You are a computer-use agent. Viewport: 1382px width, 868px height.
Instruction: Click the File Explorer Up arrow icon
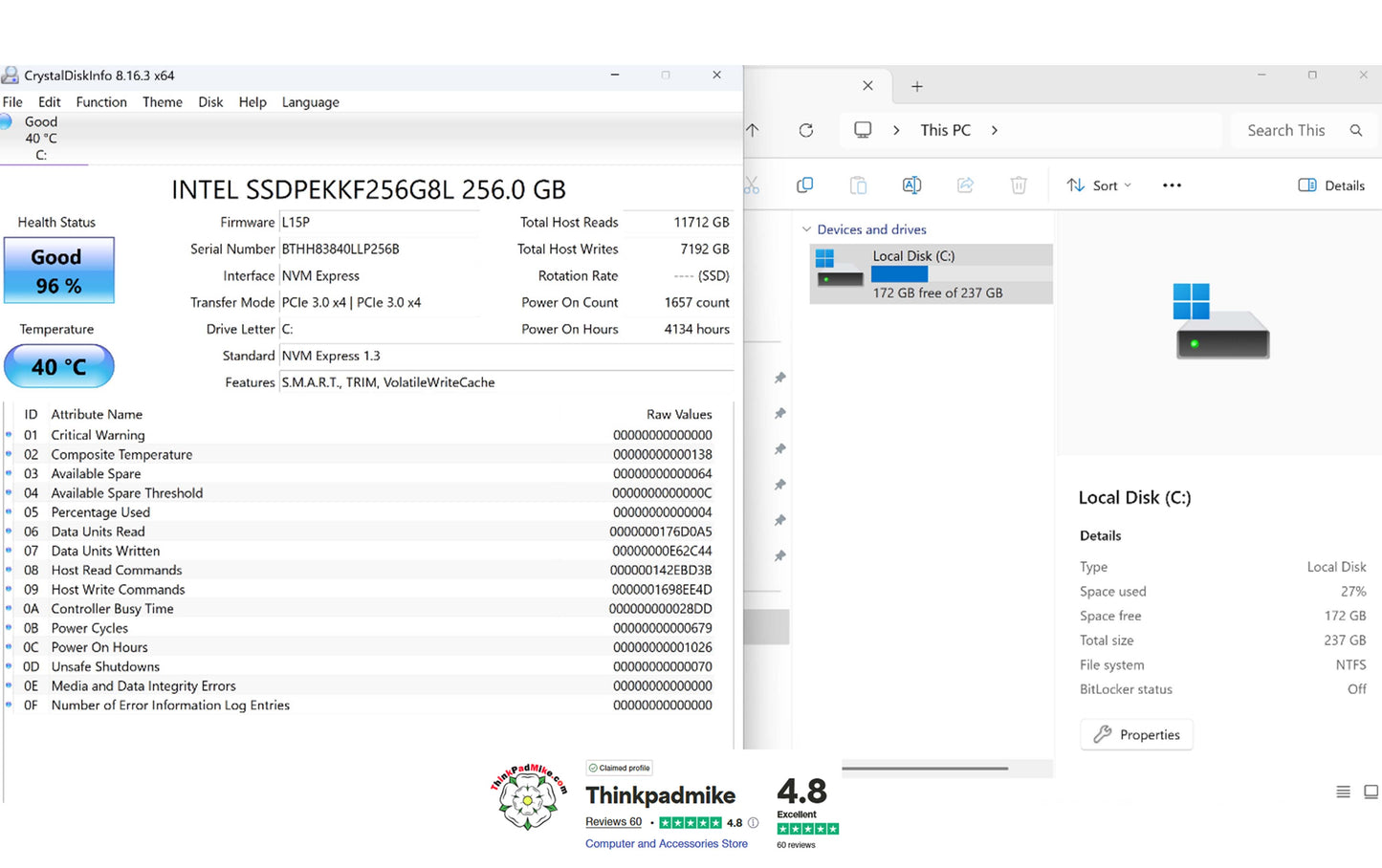click(x=753, y=130)
